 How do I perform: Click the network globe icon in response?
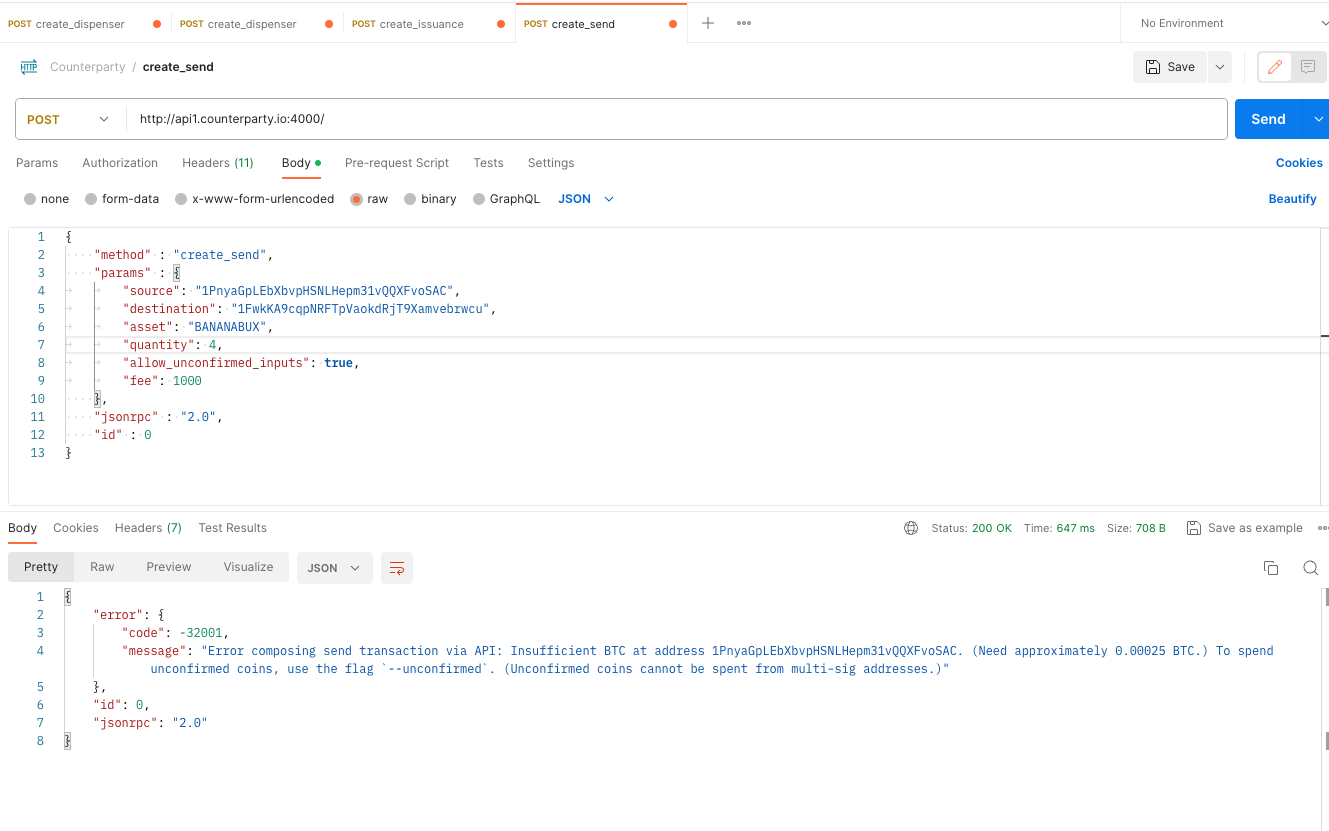coord(911,528)
